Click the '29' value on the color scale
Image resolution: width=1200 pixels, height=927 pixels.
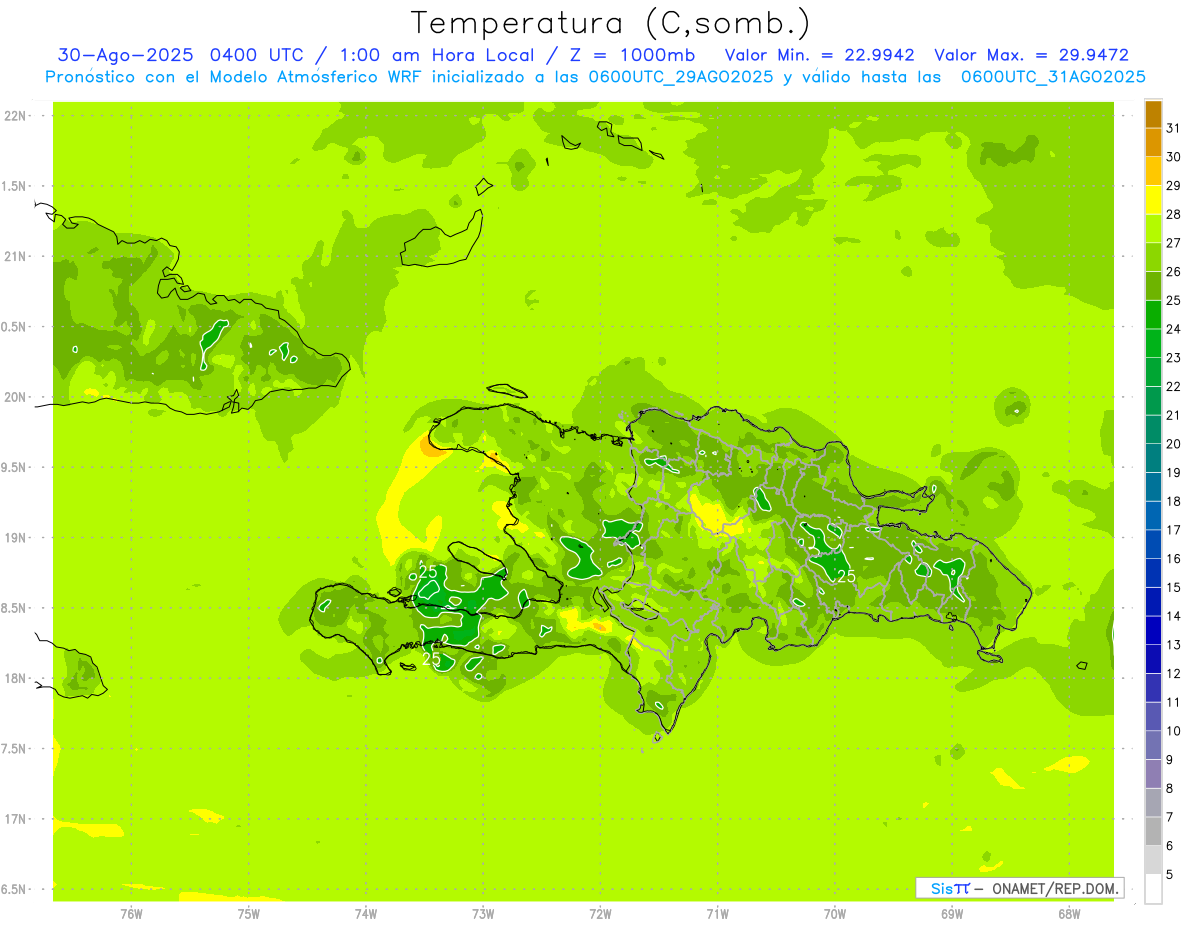click(1174, 185)
